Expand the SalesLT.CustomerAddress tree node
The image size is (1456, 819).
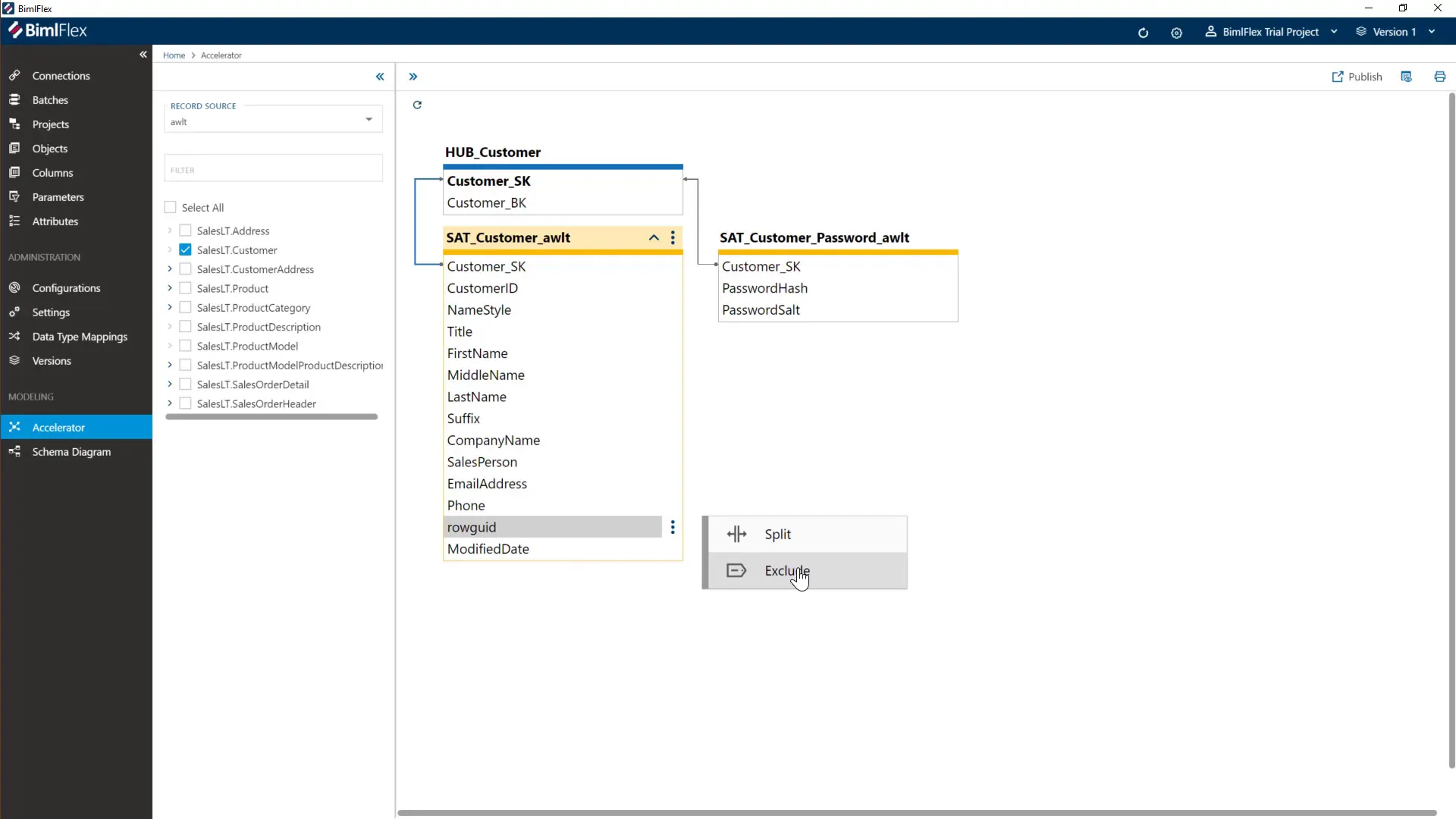pyautogui.click(x=170, y=269)
